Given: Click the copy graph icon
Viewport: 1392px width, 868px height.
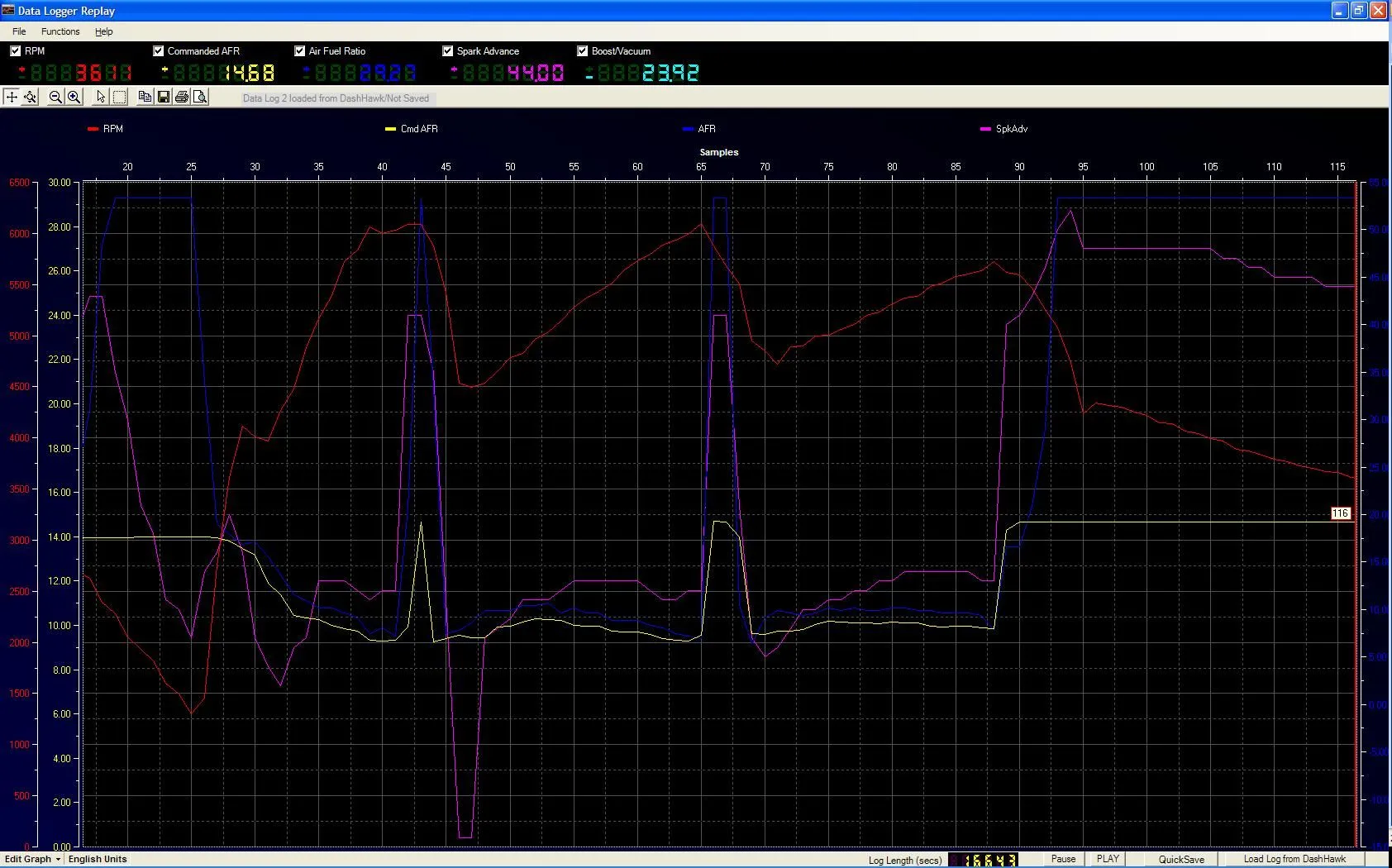Looking at the screenshot, I should click(145, 97).
